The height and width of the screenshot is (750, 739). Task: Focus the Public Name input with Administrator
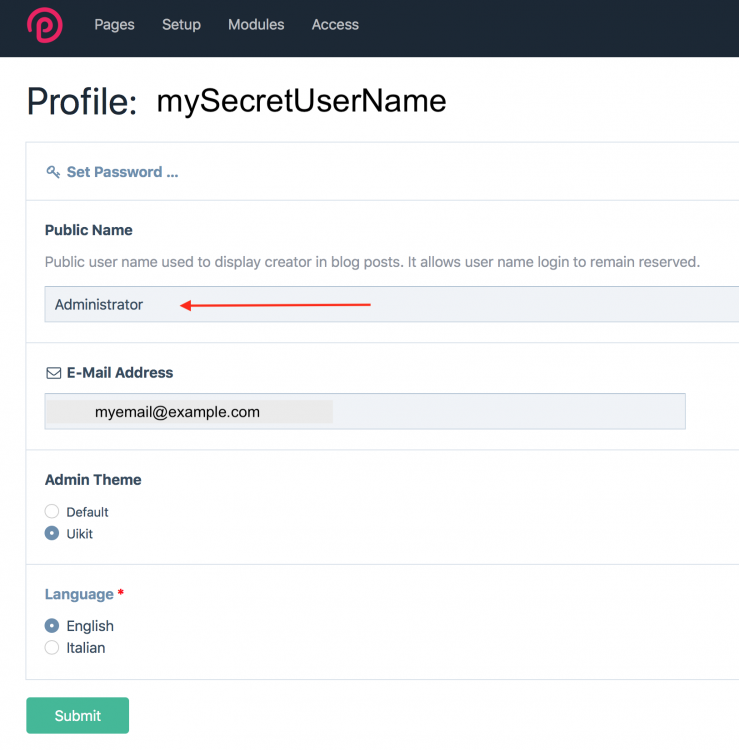pos(390,305)
